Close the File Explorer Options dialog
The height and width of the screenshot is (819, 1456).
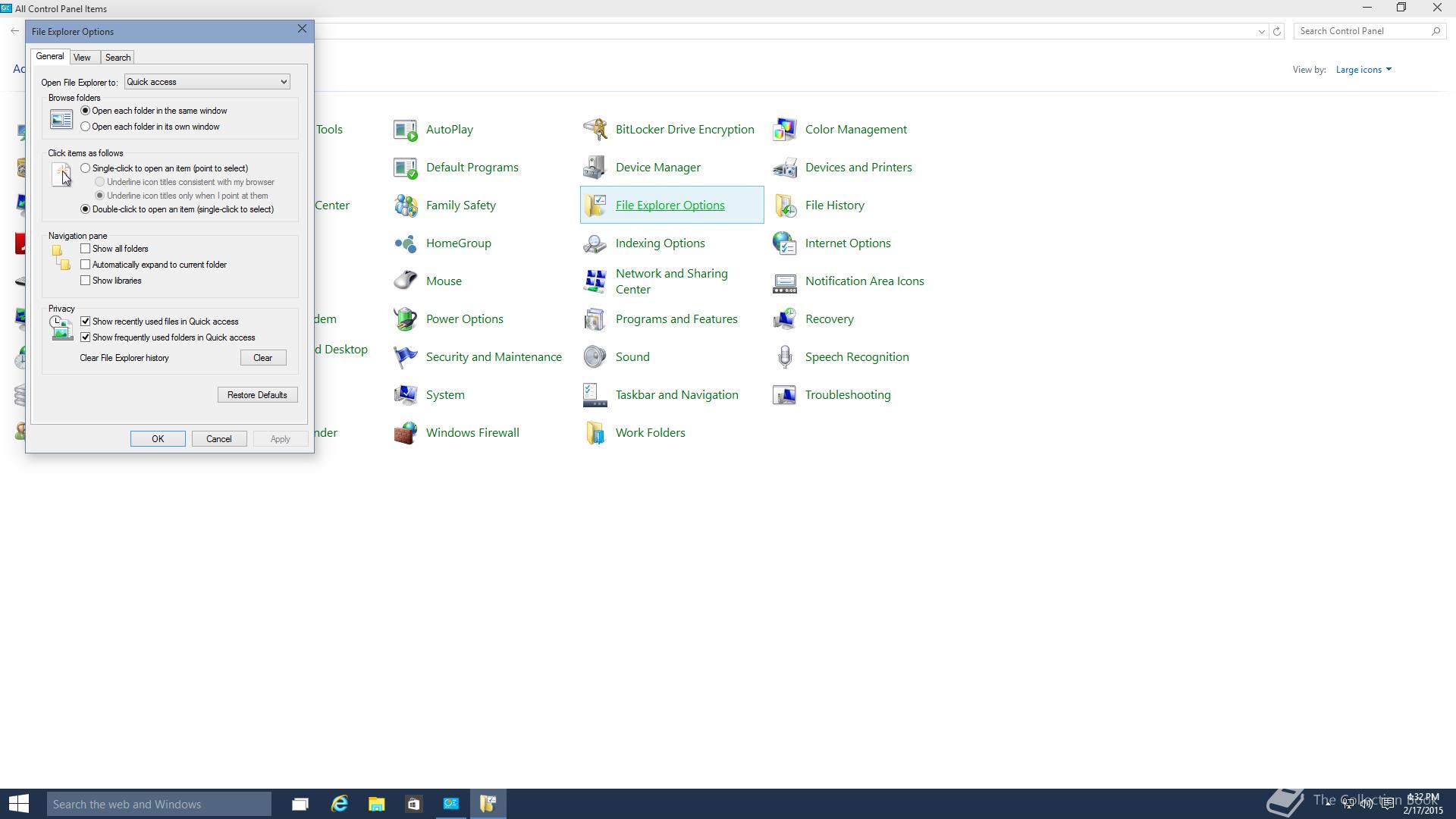click(x=302, y=29)
